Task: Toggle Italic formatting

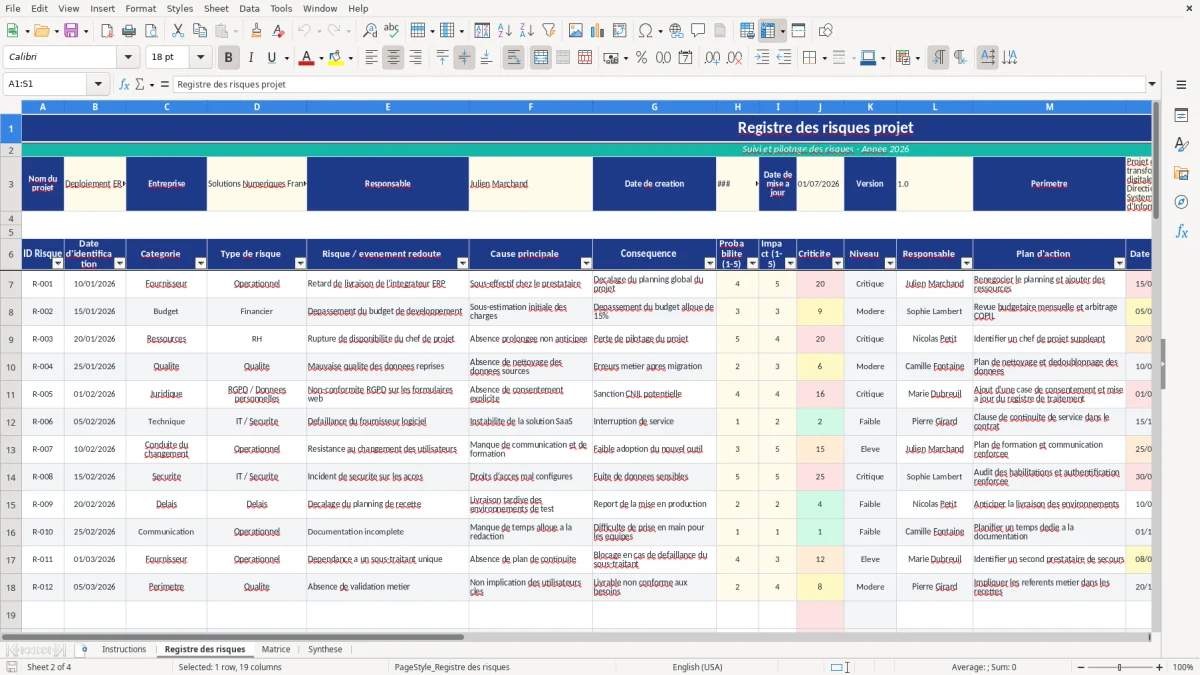Action: (250, 58)
